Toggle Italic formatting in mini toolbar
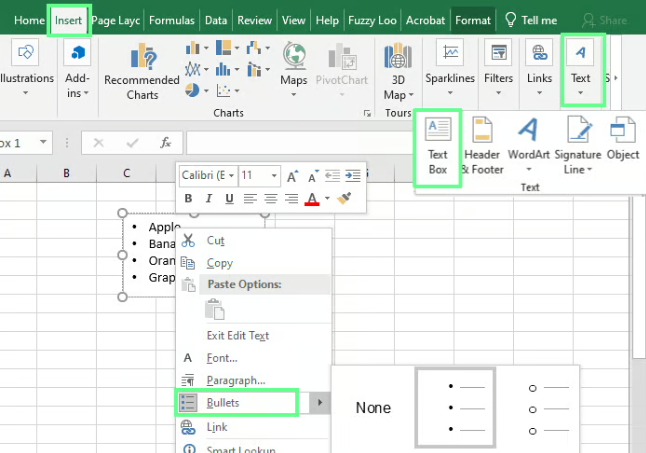The image size is (646, 453). (x=208, y=199)
